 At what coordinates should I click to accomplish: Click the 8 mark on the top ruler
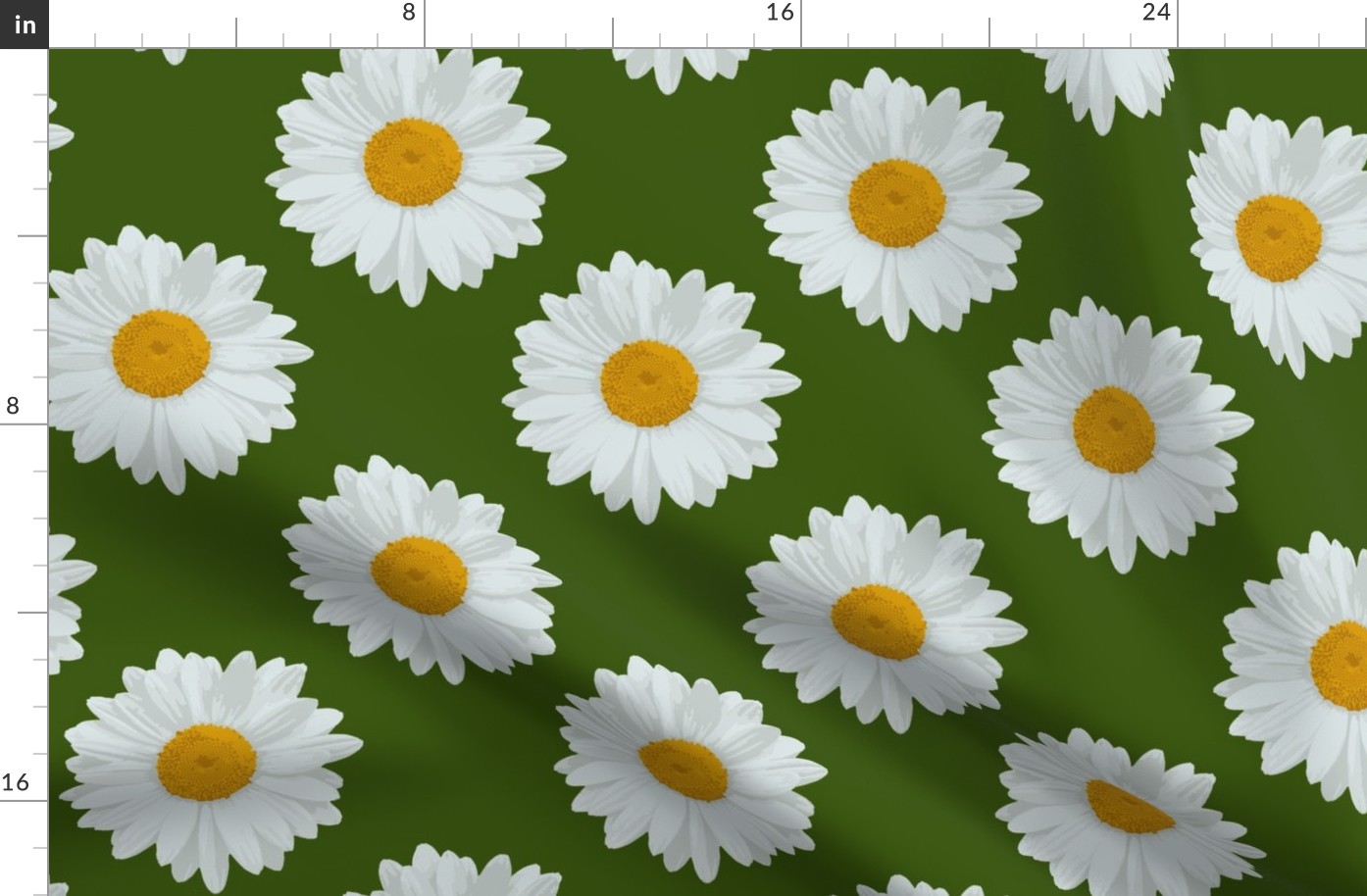(x=410, y=13)
